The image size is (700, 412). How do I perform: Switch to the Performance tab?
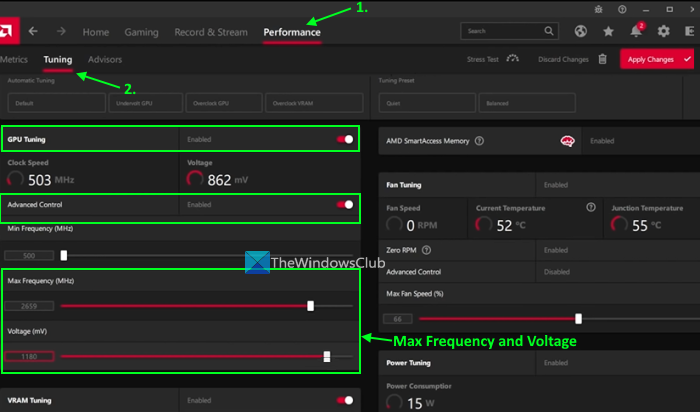point(292,32)
